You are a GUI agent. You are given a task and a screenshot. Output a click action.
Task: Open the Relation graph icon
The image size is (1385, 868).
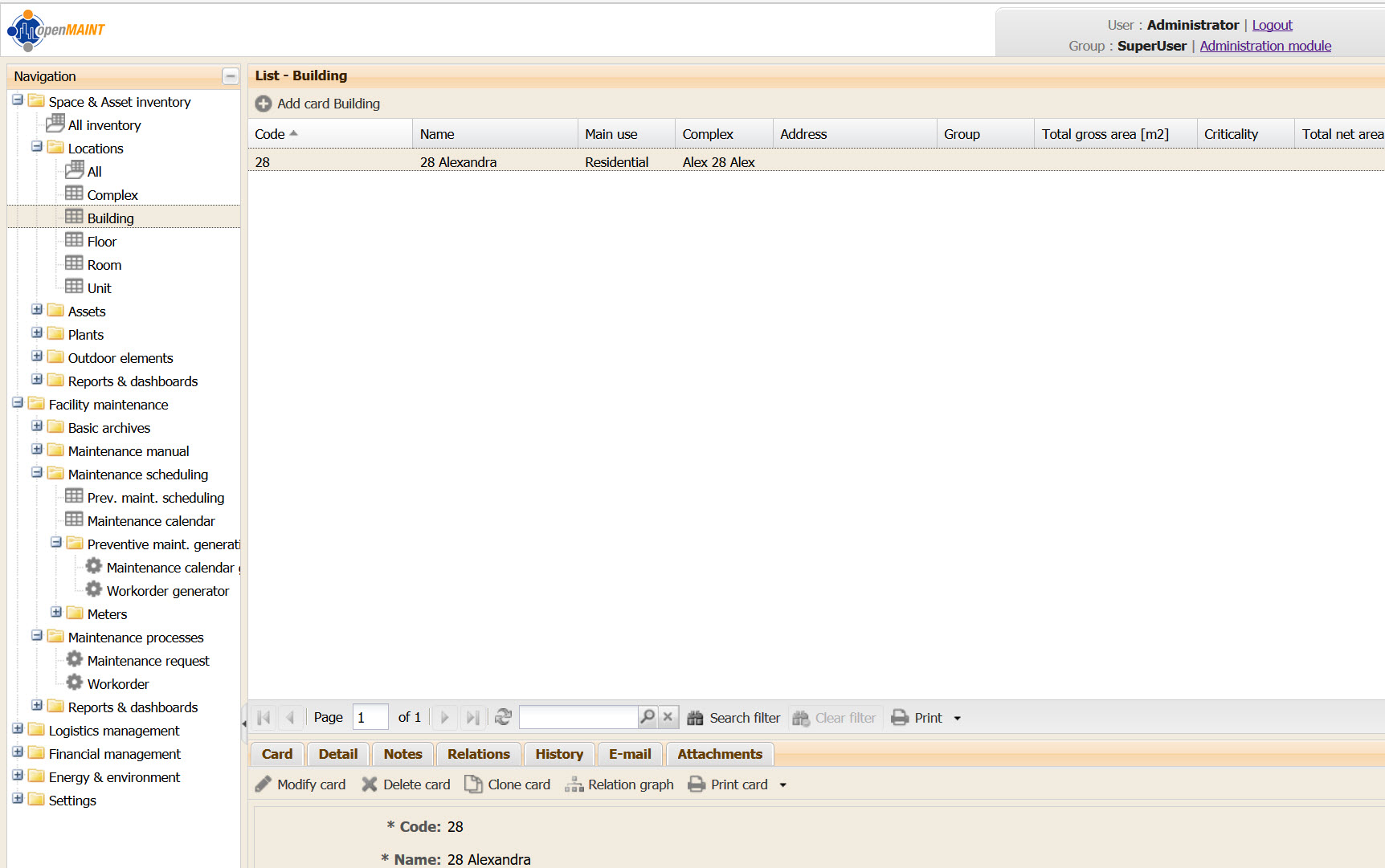pyautogui.click(x=574, y=784)
